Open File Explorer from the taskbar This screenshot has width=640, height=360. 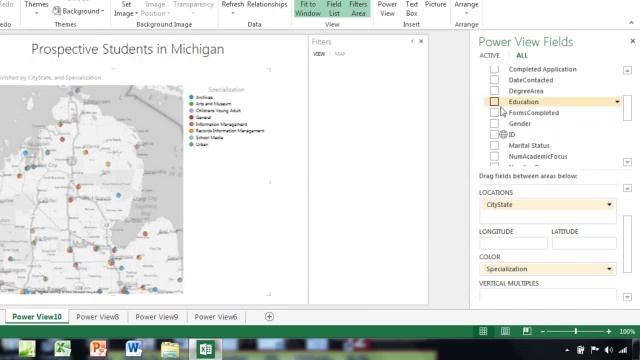170,349
